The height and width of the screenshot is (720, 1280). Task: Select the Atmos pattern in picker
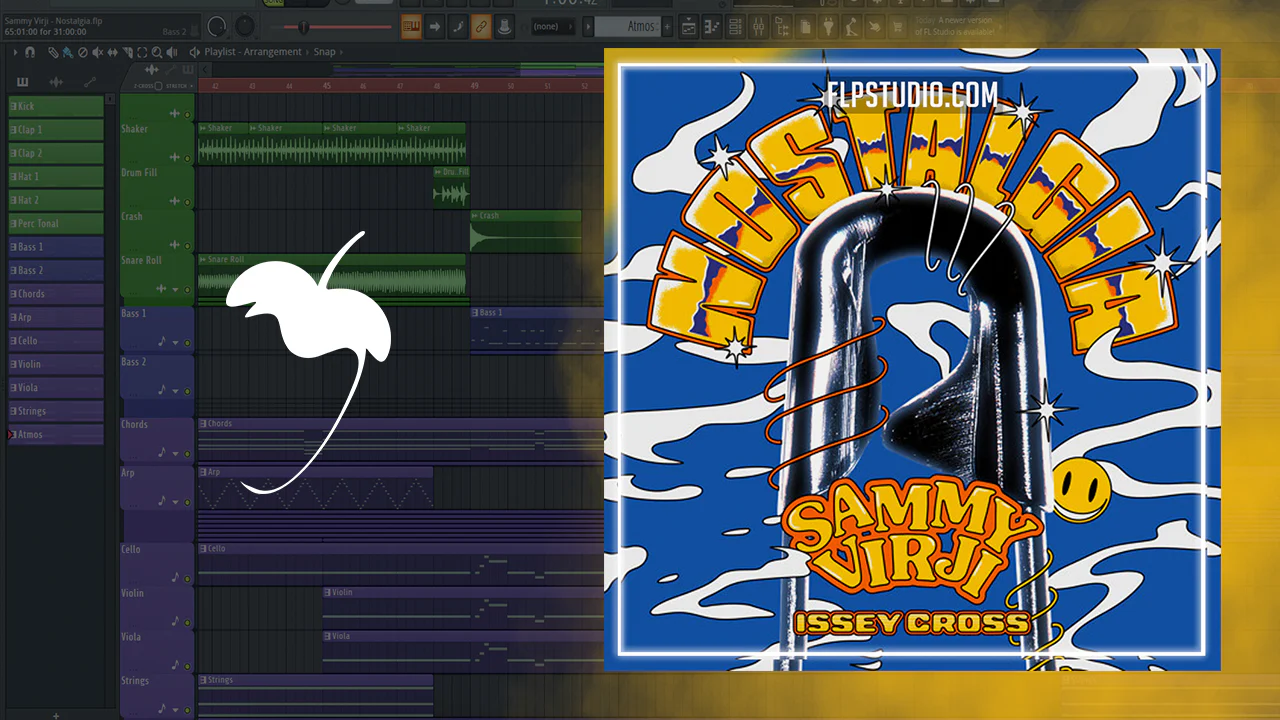pyautogui.click(x=56, y=435)
